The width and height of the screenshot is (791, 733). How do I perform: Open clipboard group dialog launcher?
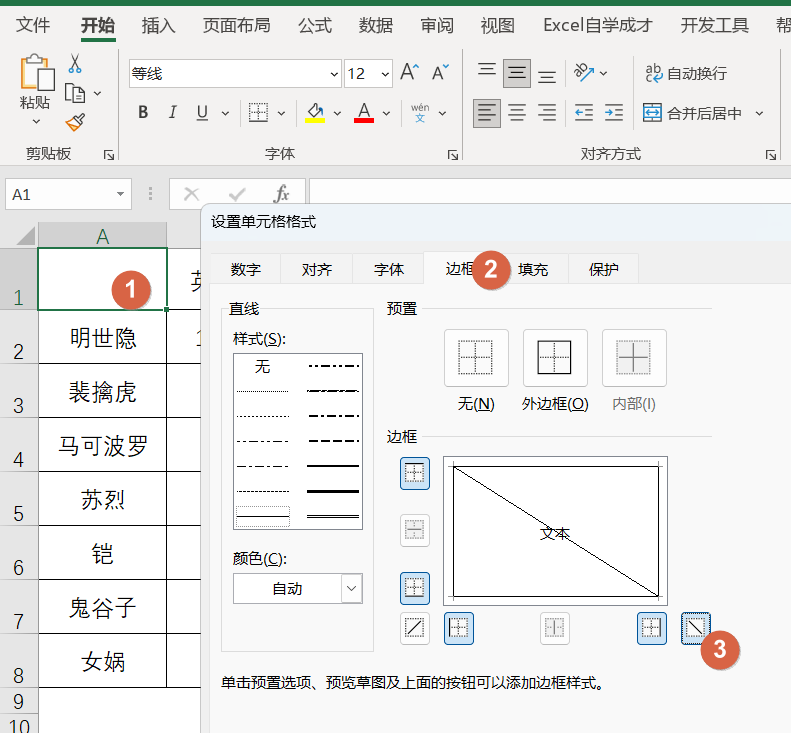coord(109,155)
